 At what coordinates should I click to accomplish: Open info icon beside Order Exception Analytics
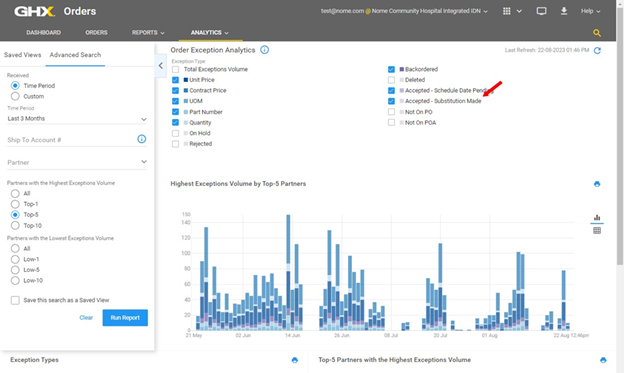[x=265, y=50]
